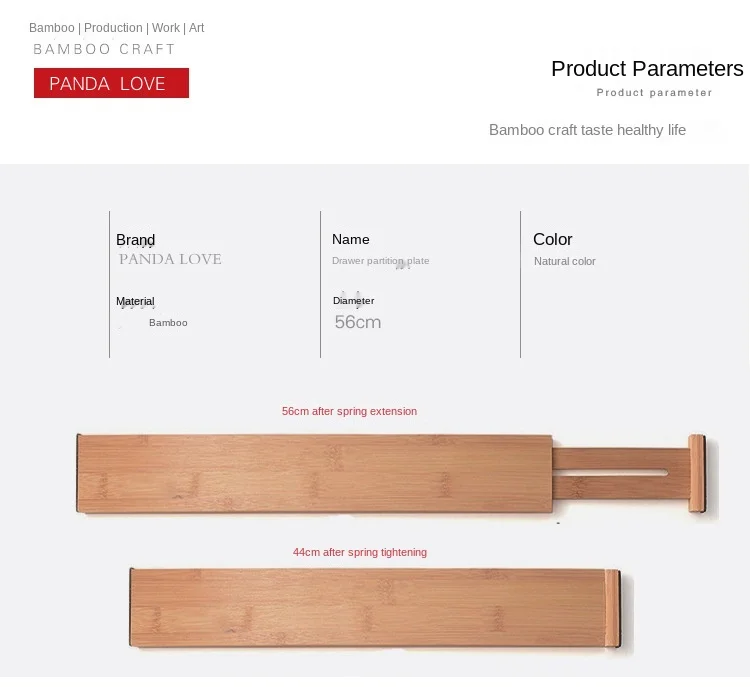Click the extended bamboo divider image
Viewport: 750px width, 687px height.
click(x=390, y=473)
